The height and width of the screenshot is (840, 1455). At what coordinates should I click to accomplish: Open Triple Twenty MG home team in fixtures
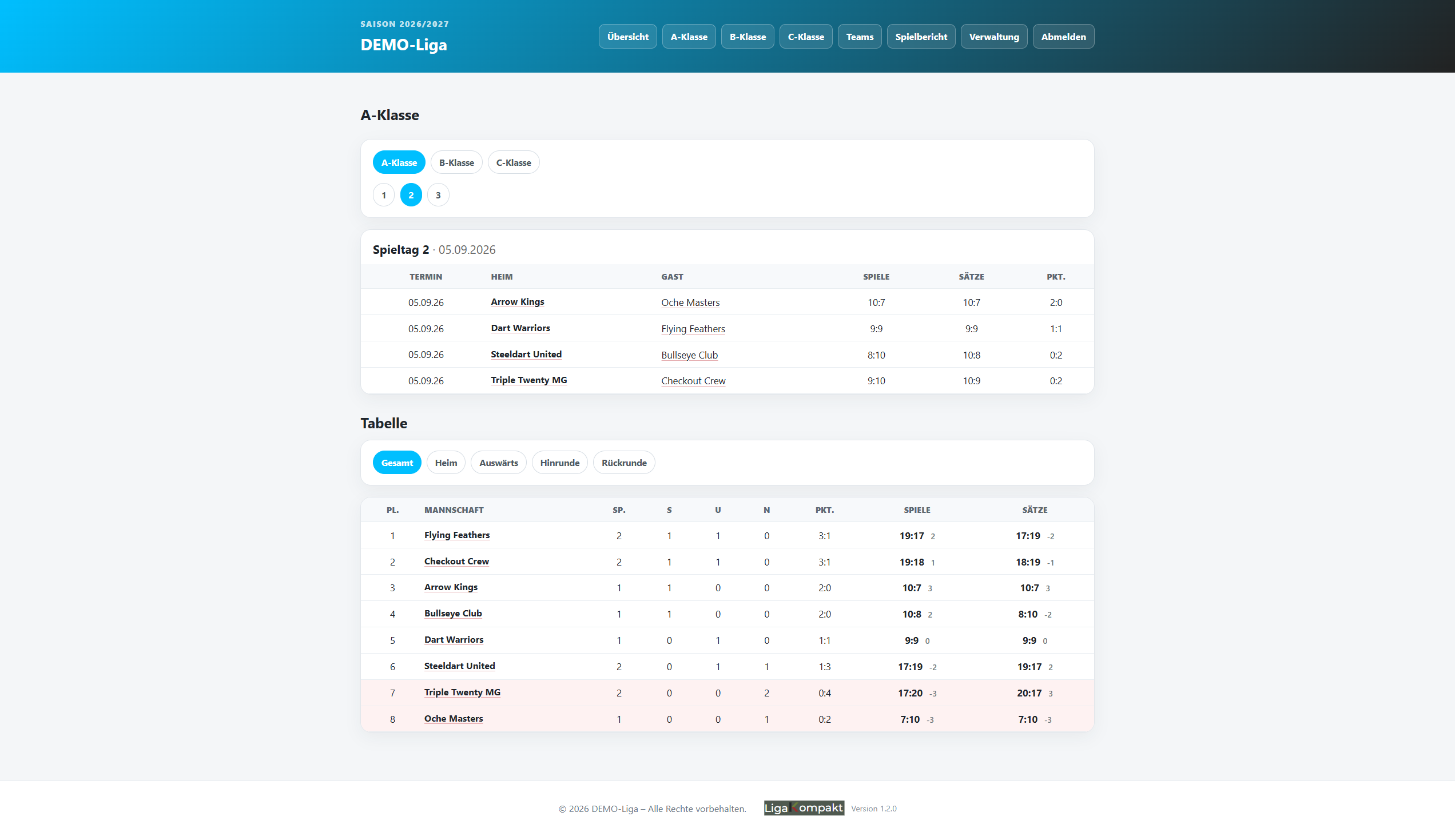[528, 380]
